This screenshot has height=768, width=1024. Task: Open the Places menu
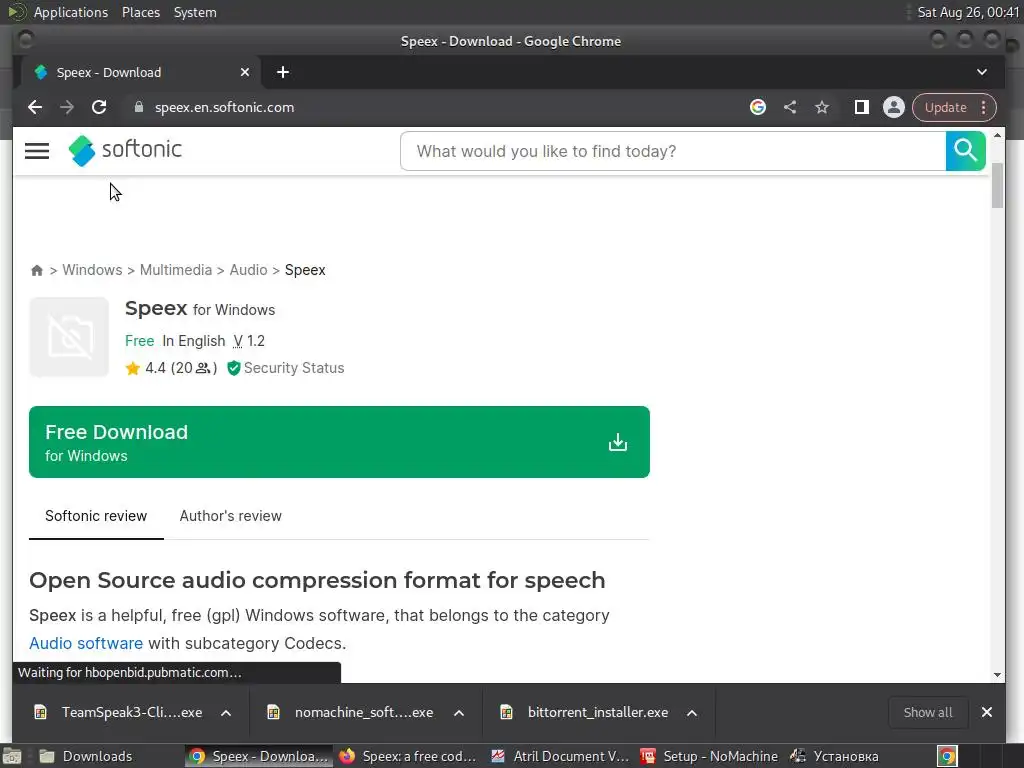141,12
